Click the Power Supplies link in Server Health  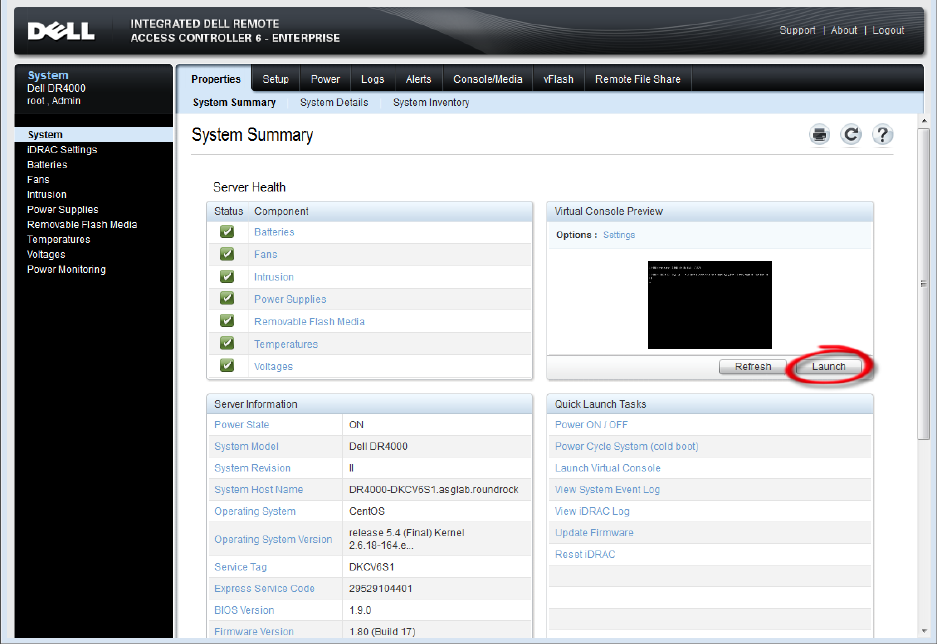coord(290,299)
